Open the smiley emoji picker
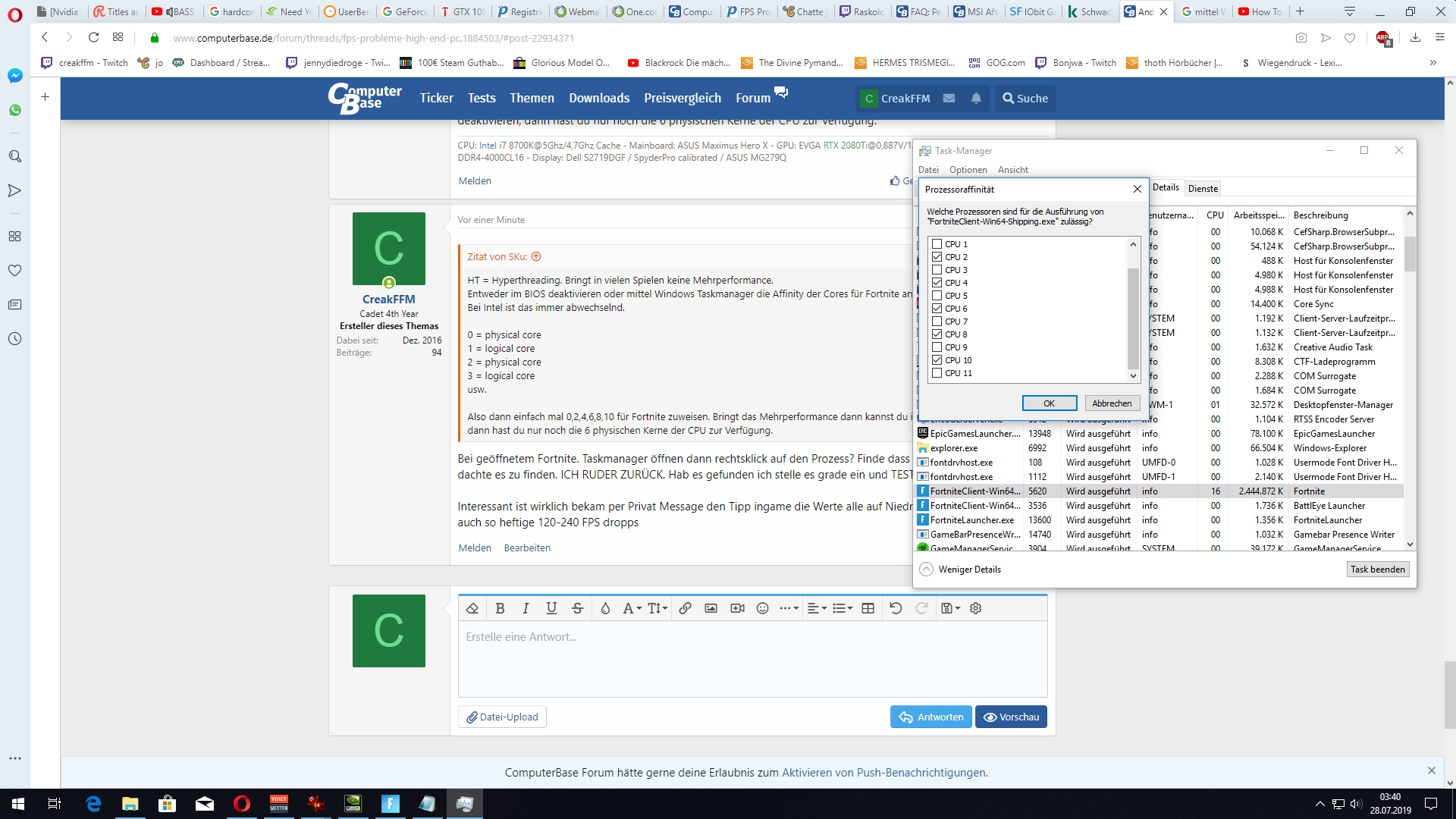Image resolution: width=1456 pixels, height=819 pixels. pos(763,608)
